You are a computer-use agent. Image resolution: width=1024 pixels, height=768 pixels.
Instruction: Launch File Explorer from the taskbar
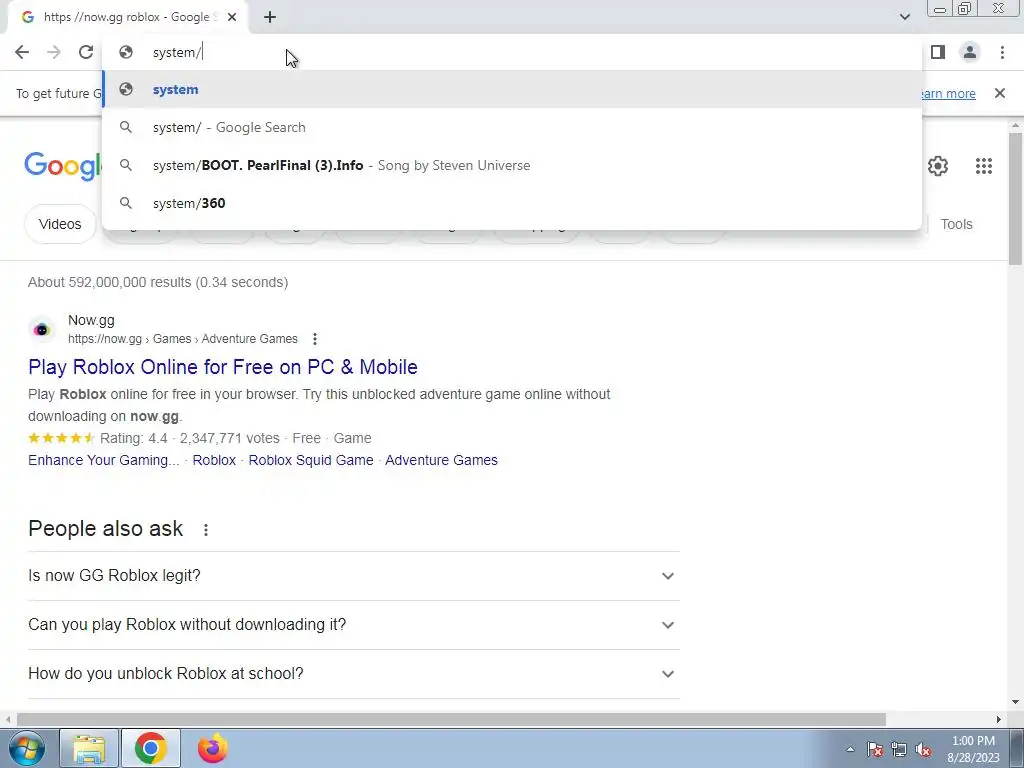(x=89, y=748)
